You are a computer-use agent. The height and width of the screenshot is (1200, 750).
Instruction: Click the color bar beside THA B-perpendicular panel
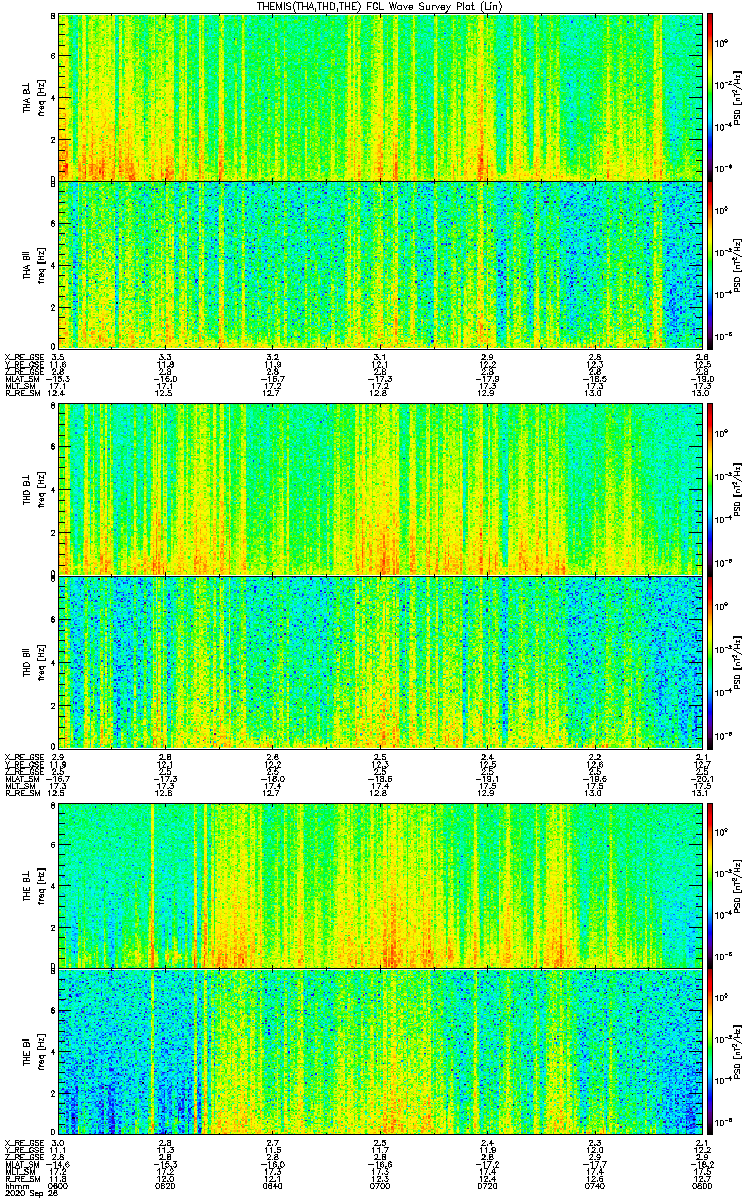point(710,96)
